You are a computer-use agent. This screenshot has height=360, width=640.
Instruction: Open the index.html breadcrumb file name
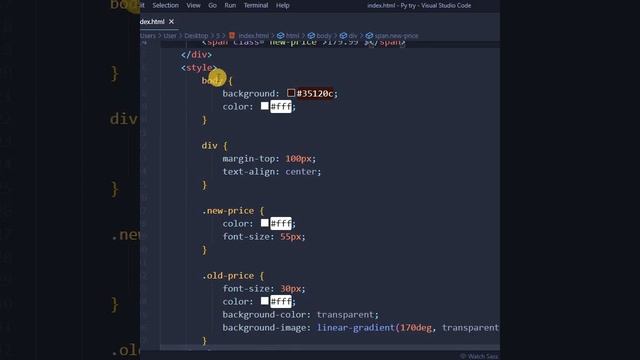(253, 36)
